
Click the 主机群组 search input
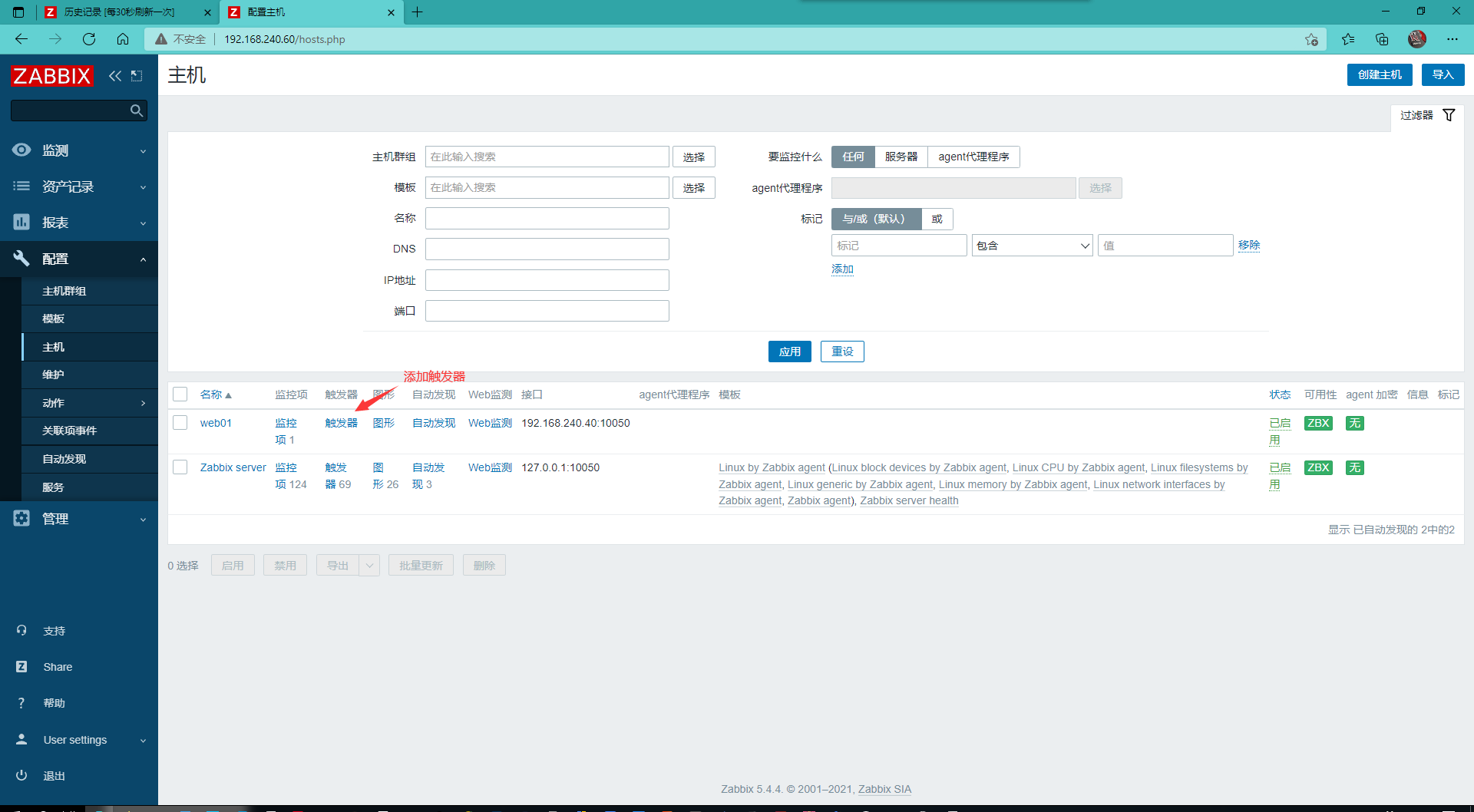pyautogui.click(x=547, y=157)
